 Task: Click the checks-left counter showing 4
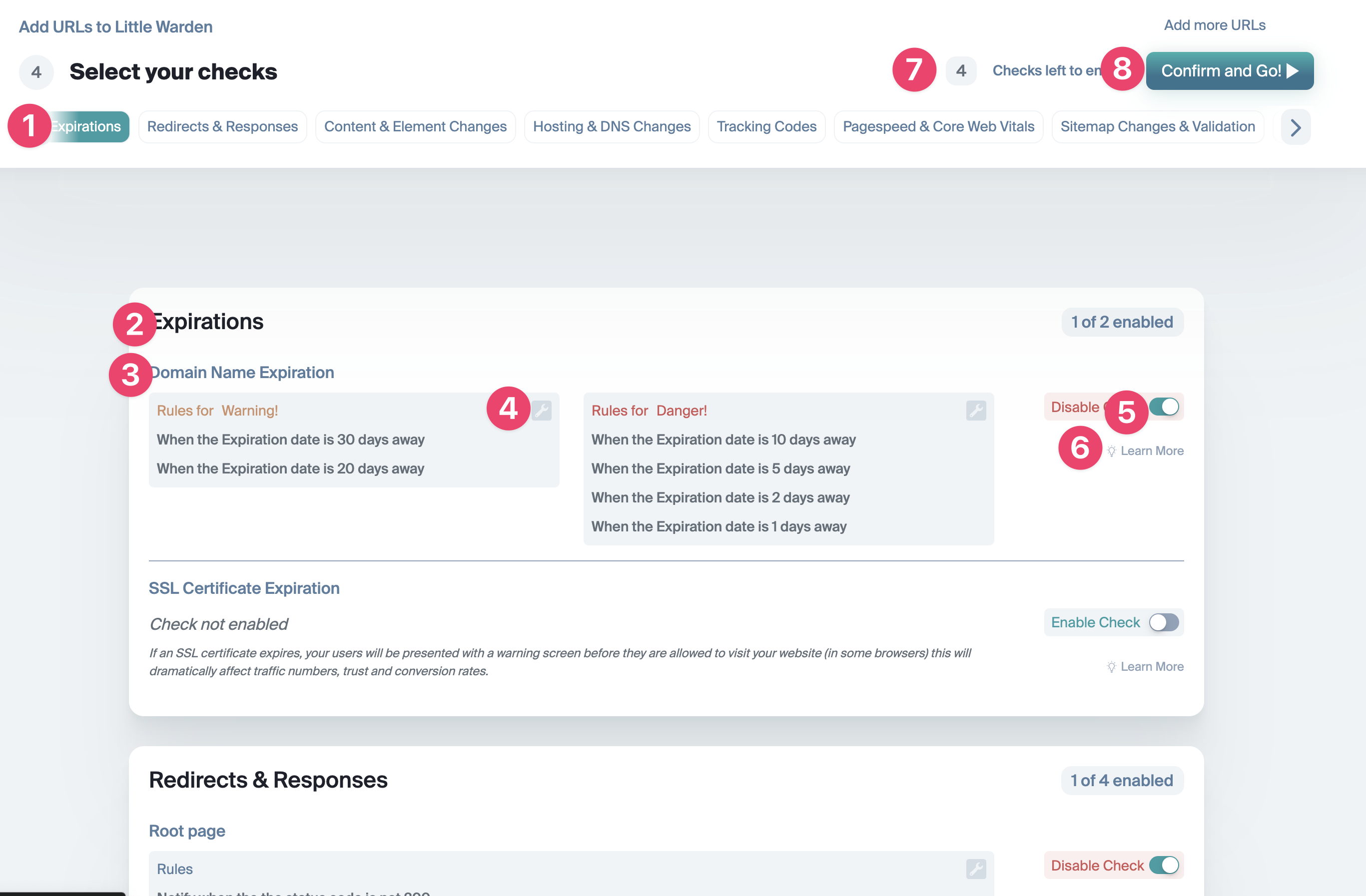[961, 70]
